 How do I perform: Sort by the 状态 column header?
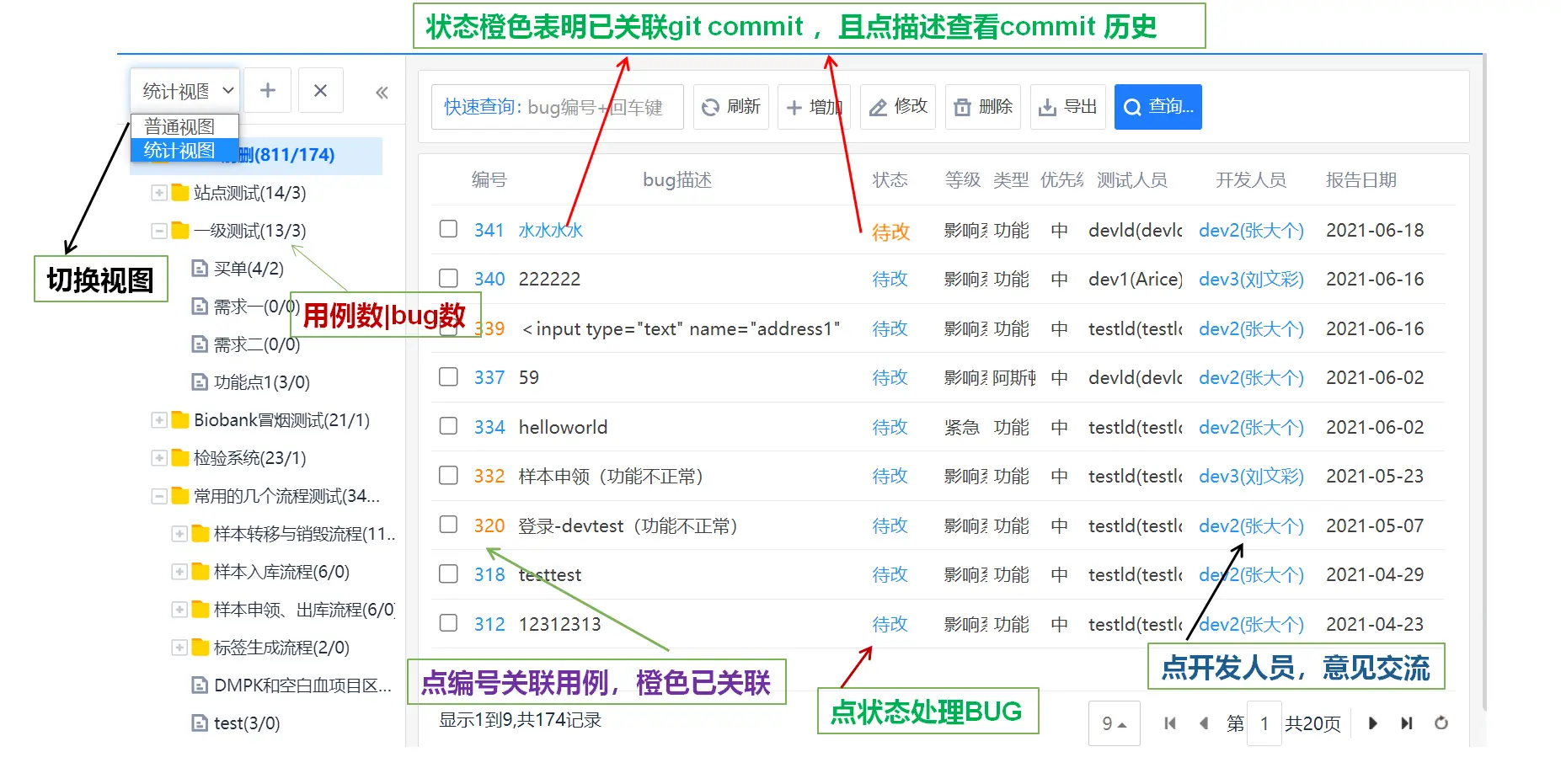890,179
